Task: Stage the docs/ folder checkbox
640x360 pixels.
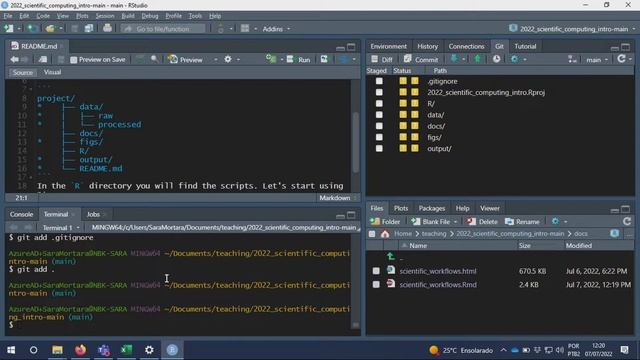Action: [x=379, y=126]
